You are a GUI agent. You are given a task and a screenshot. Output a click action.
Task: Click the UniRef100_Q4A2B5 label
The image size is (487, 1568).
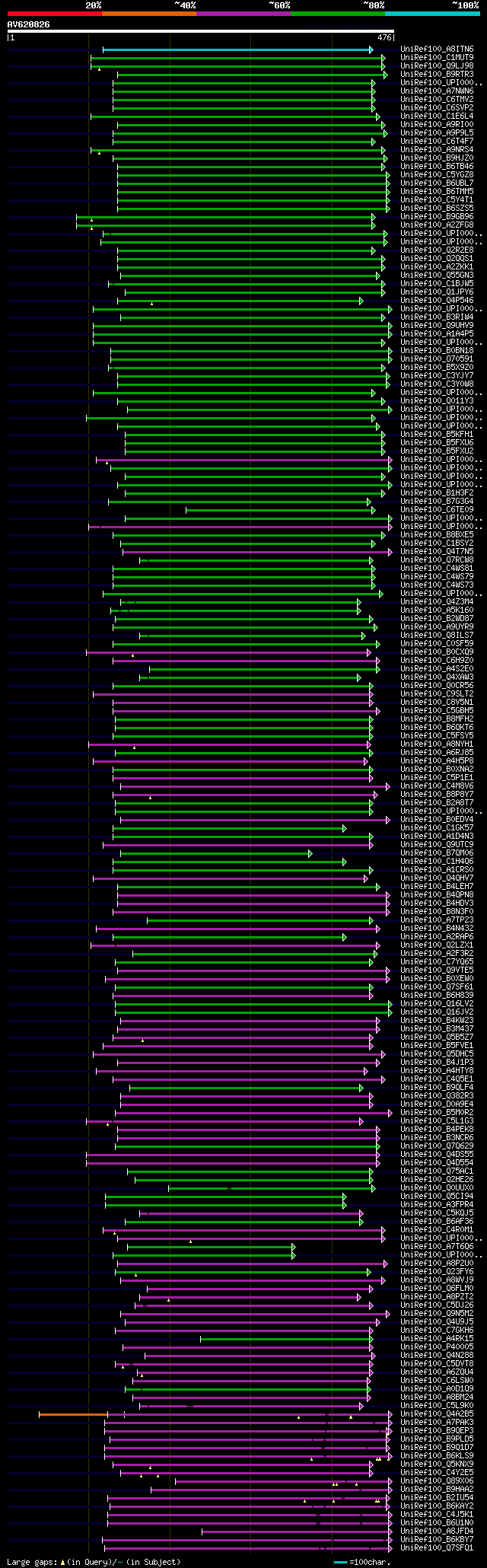pyautogui.click(x=437, y=1414)
